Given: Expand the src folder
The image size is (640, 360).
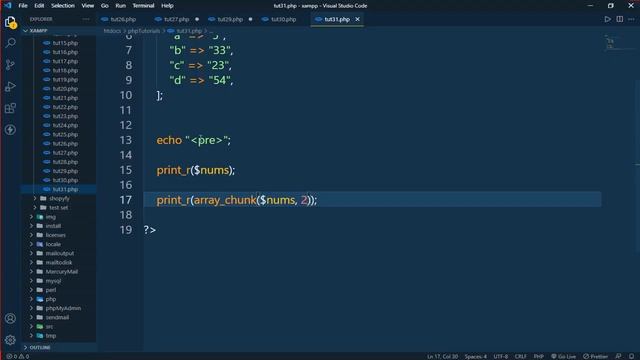Looking at the screenshot, I should tap(49, 327).
